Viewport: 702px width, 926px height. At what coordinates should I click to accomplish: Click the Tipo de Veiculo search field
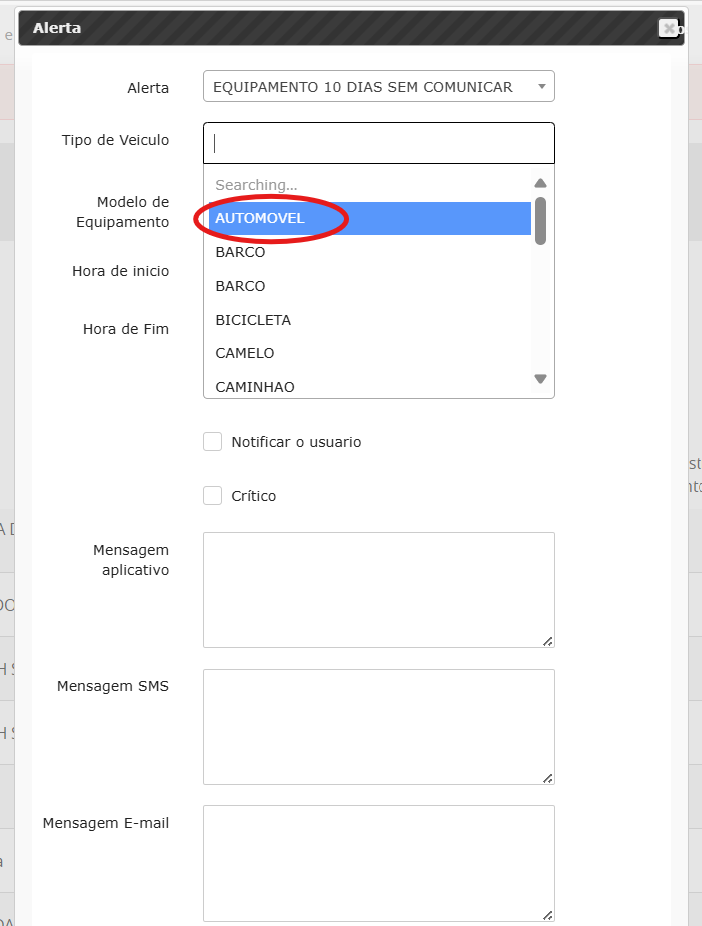click(x=378, y=143)
